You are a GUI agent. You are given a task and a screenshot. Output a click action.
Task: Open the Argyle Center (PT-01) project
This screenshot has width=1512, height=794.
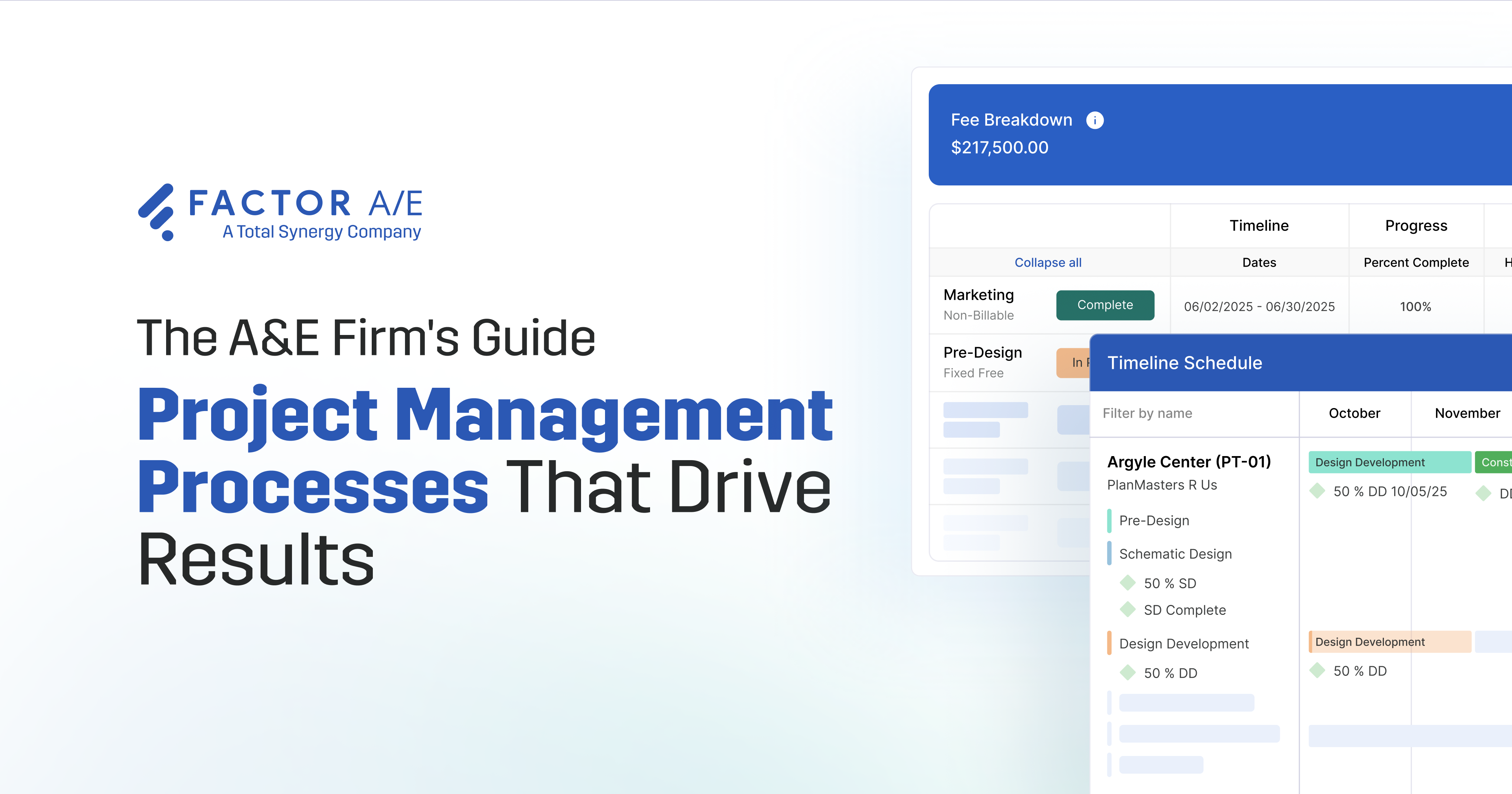point(1189,462)
